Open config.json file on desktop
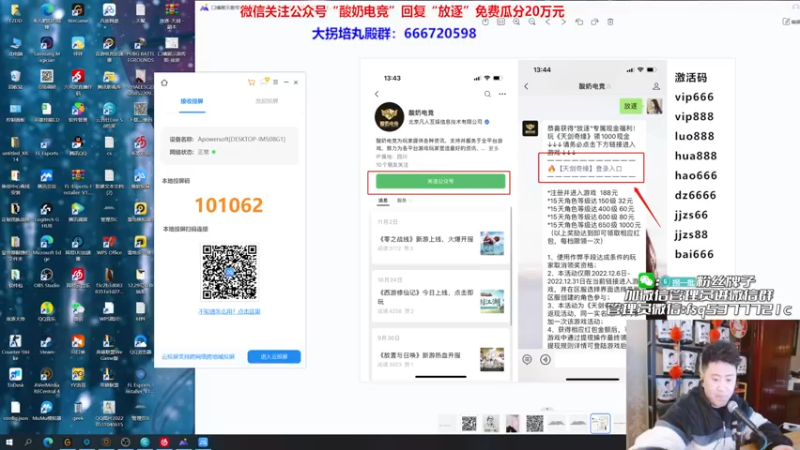This screenshot has height=450, width=800. (15, 411)
